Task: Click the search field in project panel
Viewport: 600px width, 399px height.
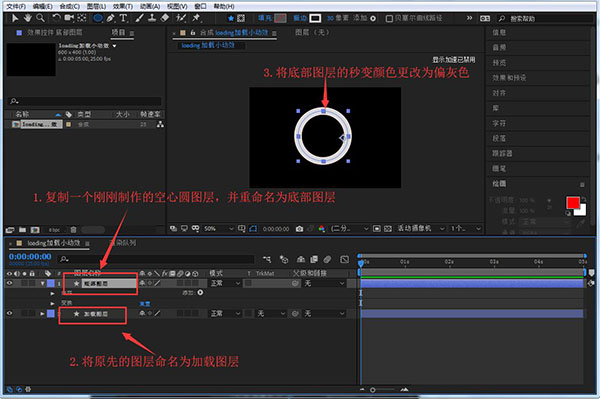Action: click(x=85, y=101)
